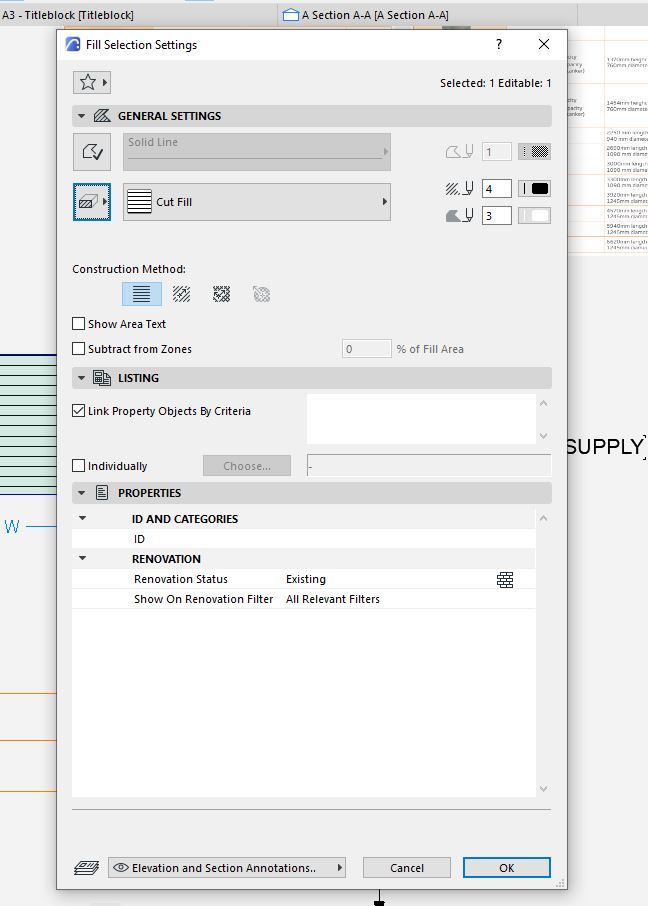Collapse the ID and Categories group
This screenshot has height=906, width=648.
pyautogui.click(x=82, y=518)
